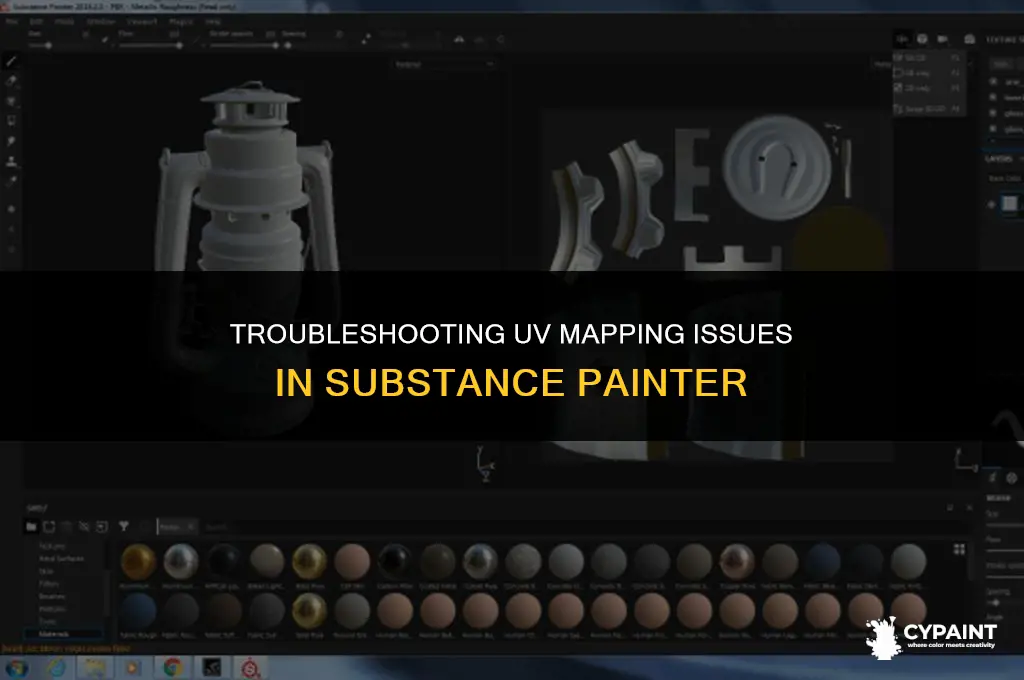Switch to the Layers panel tab

[999, 159]
